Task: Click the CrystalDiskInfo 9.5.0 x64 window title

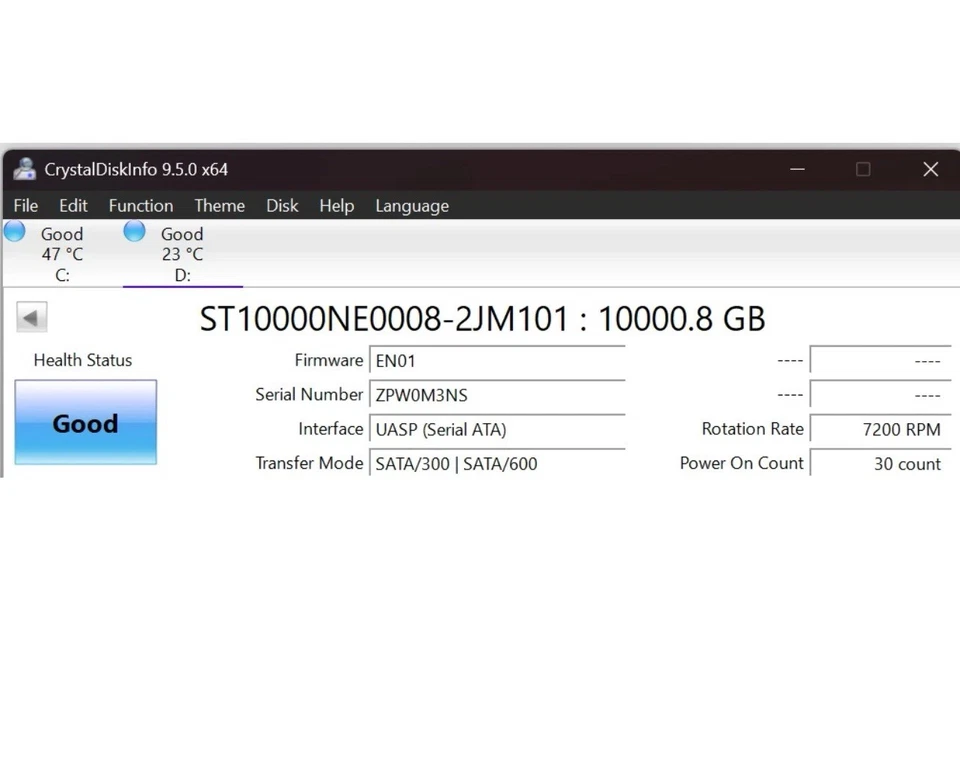Action: 136,170
